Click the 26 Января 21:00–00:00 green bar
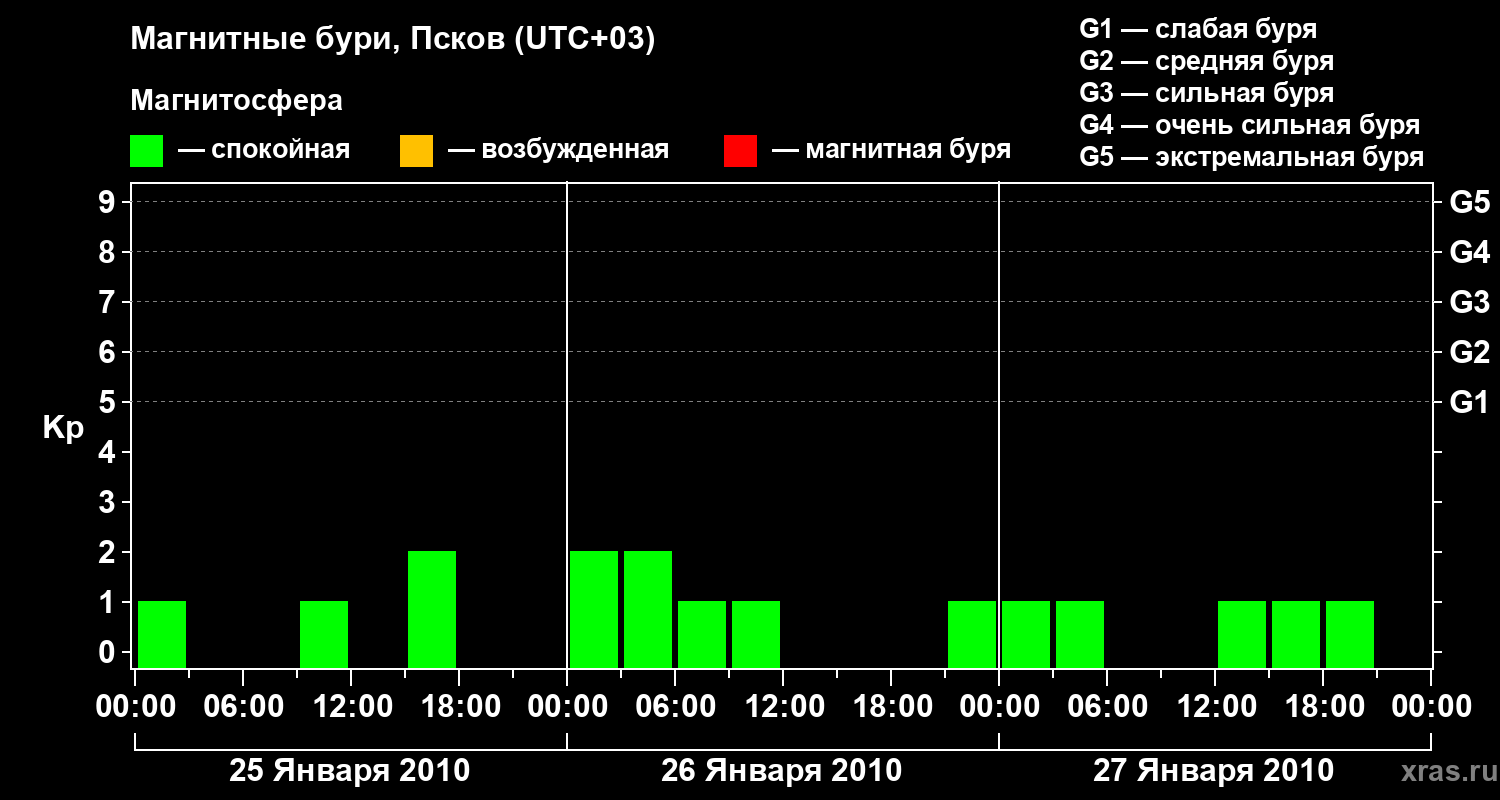Image resolution: width=1500 pixels, height=800 pixels. tap(972, 634)
